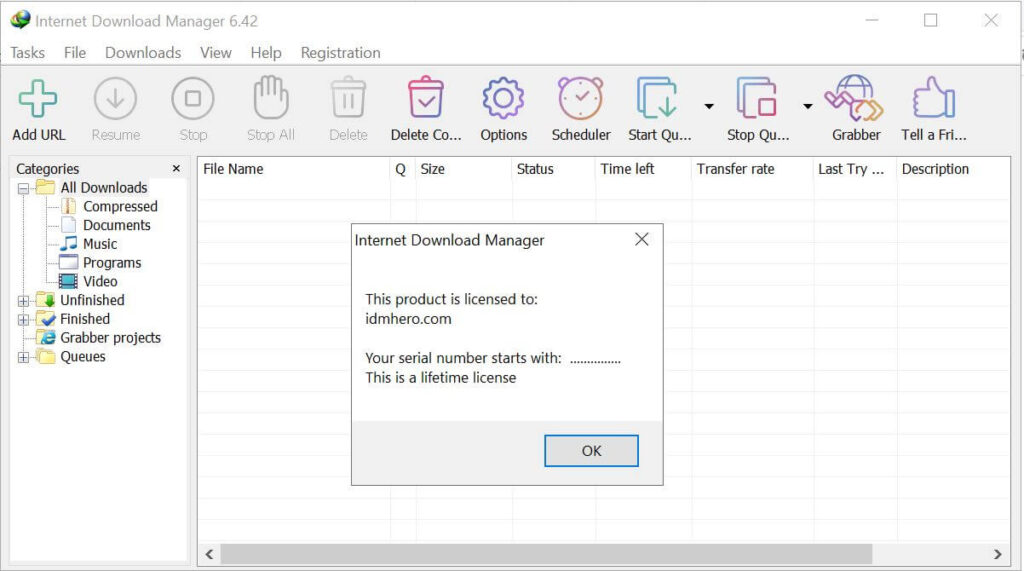Select the Programs category window icon
Viewport: 1024px width, 571px height.
(x=69, y=263)
